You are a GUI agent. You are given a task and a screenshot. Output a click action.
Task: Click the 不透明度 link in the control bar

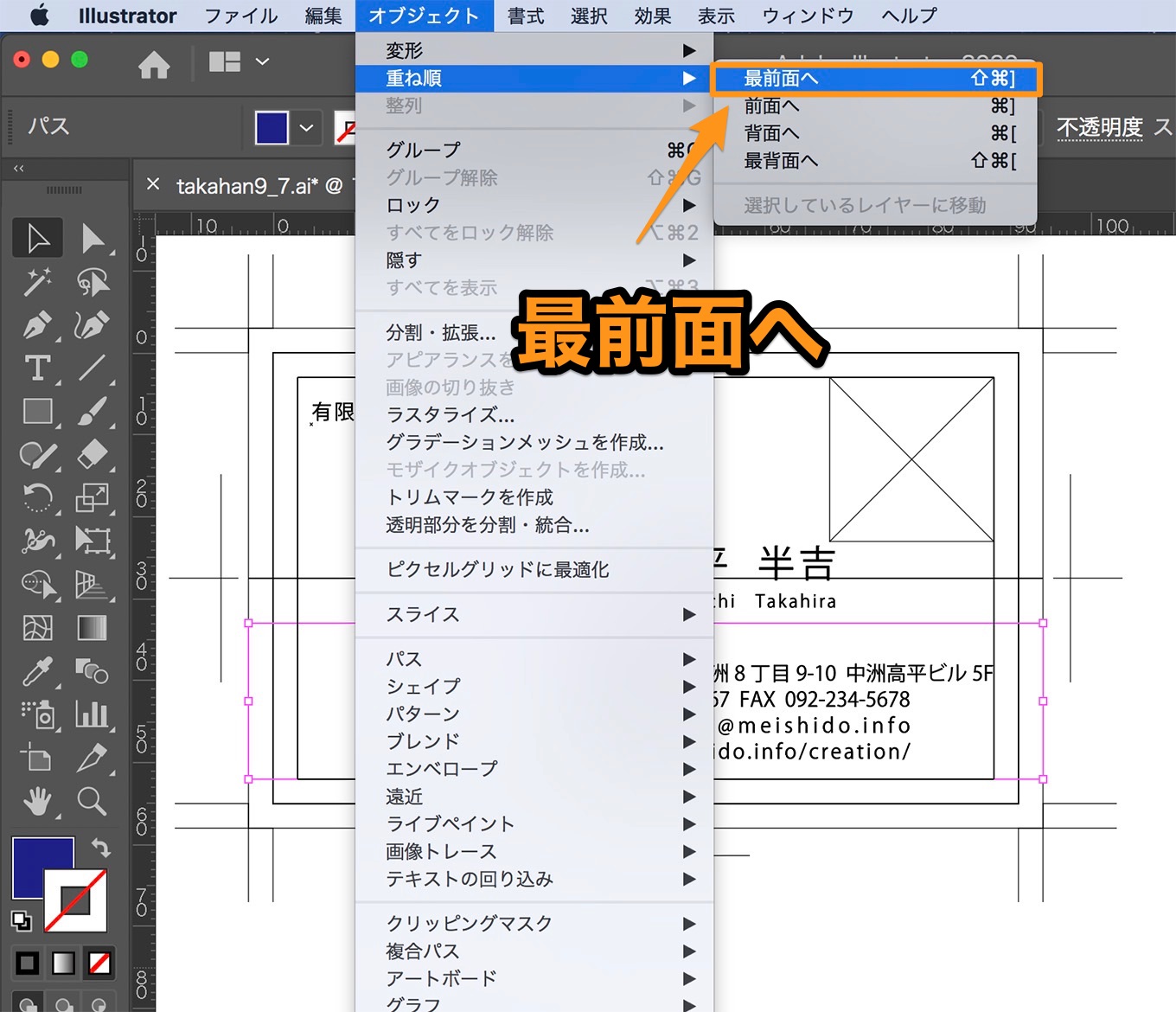click(x=1100, y=127)
